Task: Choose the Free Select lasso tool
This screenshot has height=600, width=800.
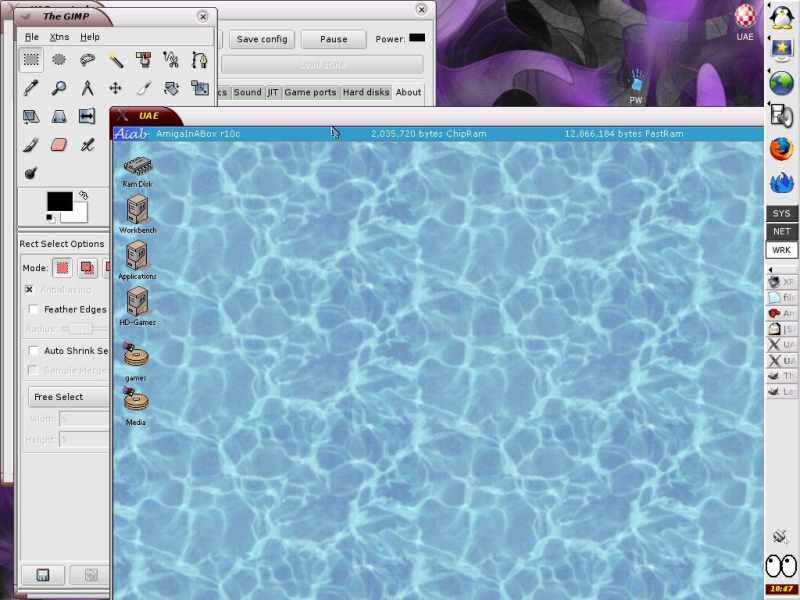Action: tap(87, 60)
